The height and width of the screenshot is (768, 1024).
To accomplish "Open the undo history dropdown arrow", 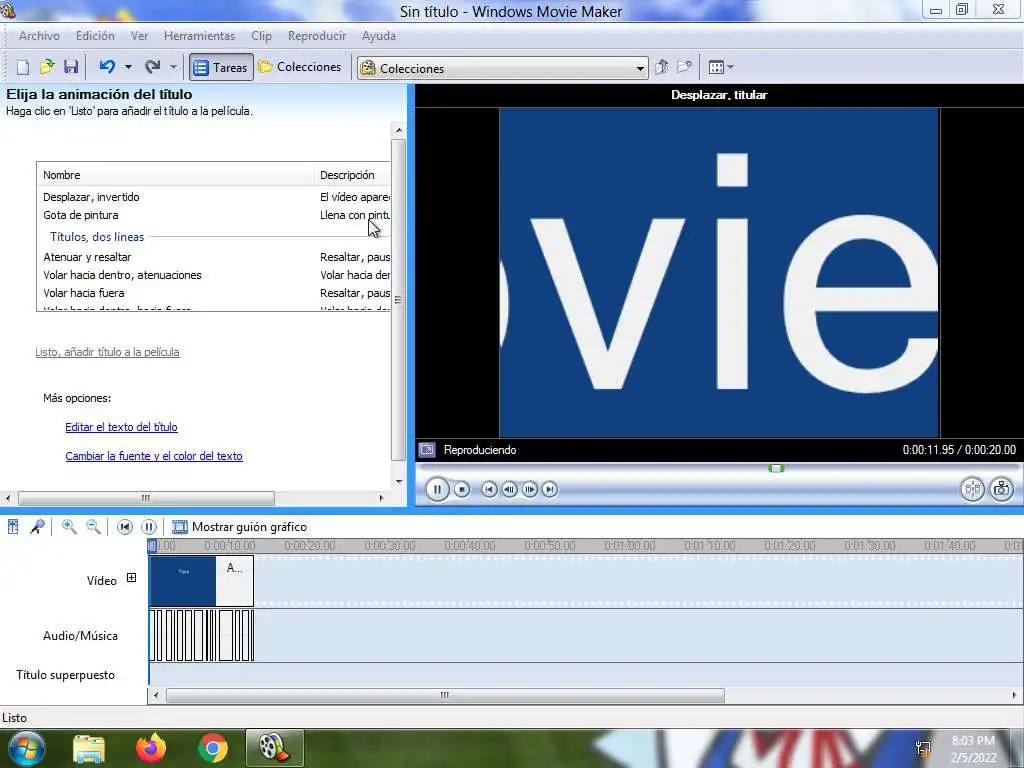I will (128, 67).
